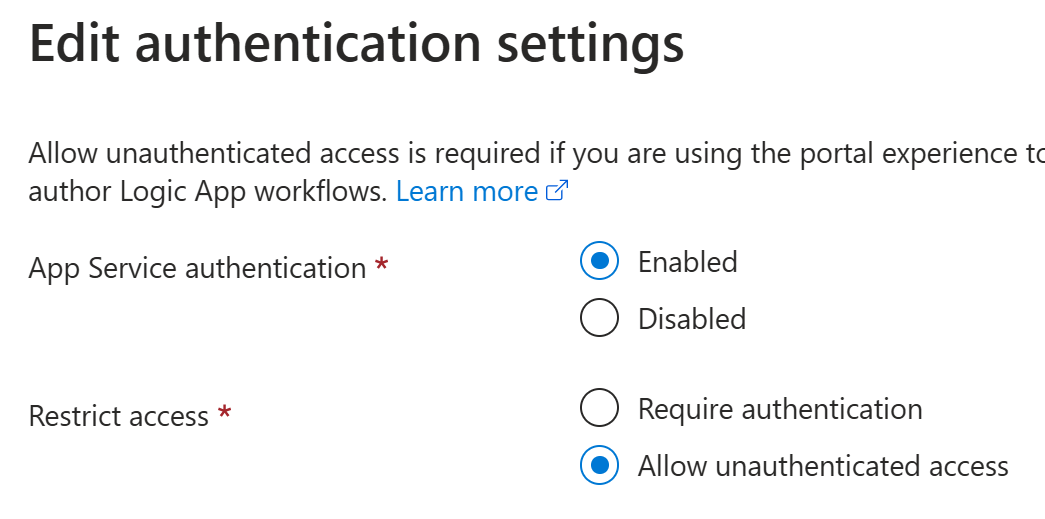Image resolution: width=1045 pixels, height=519 pixels.
Task: Click the word 'settings' in the heading
Action: pos(591,46)
